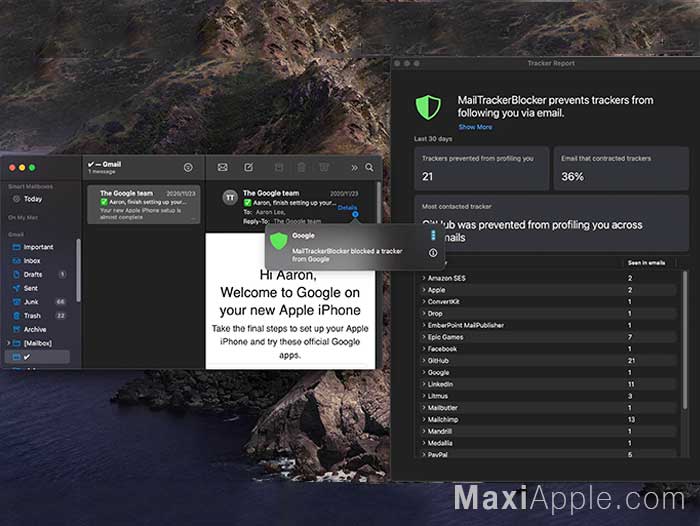The image size is (700, 526).
Task: Click the Delete trash toolbar icon
Action: (x=301, y=167)
